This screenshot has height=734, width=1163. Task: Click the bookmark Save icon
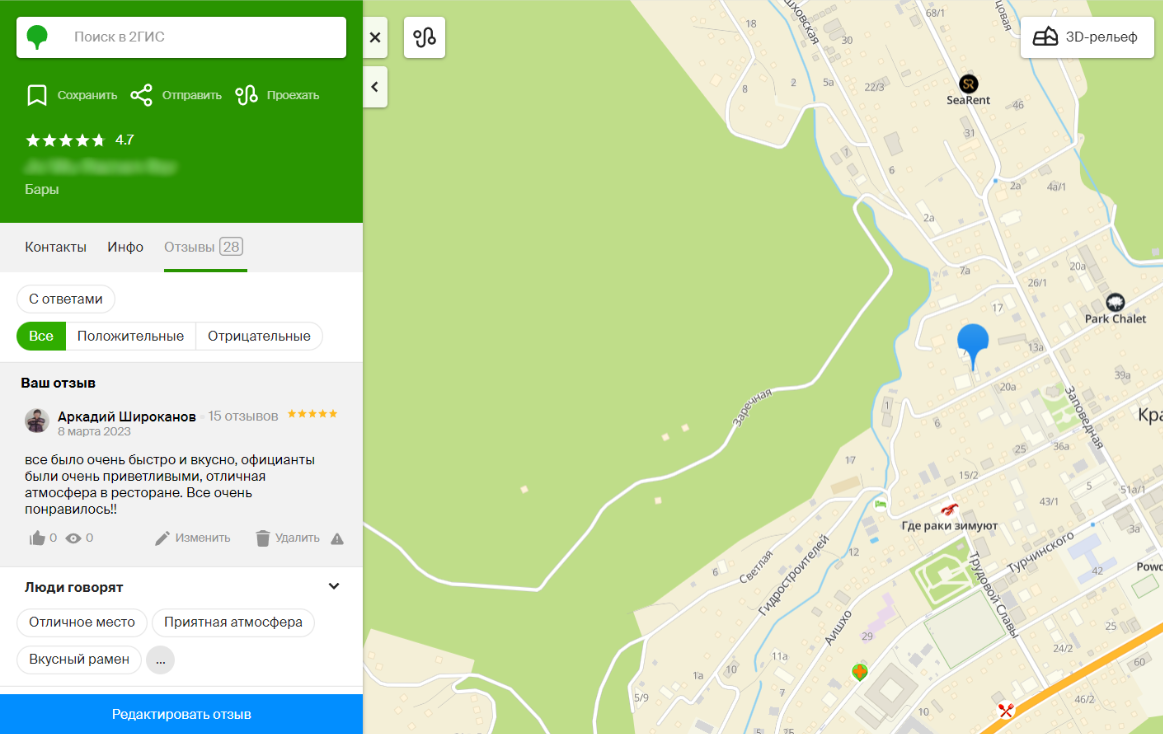37,95
